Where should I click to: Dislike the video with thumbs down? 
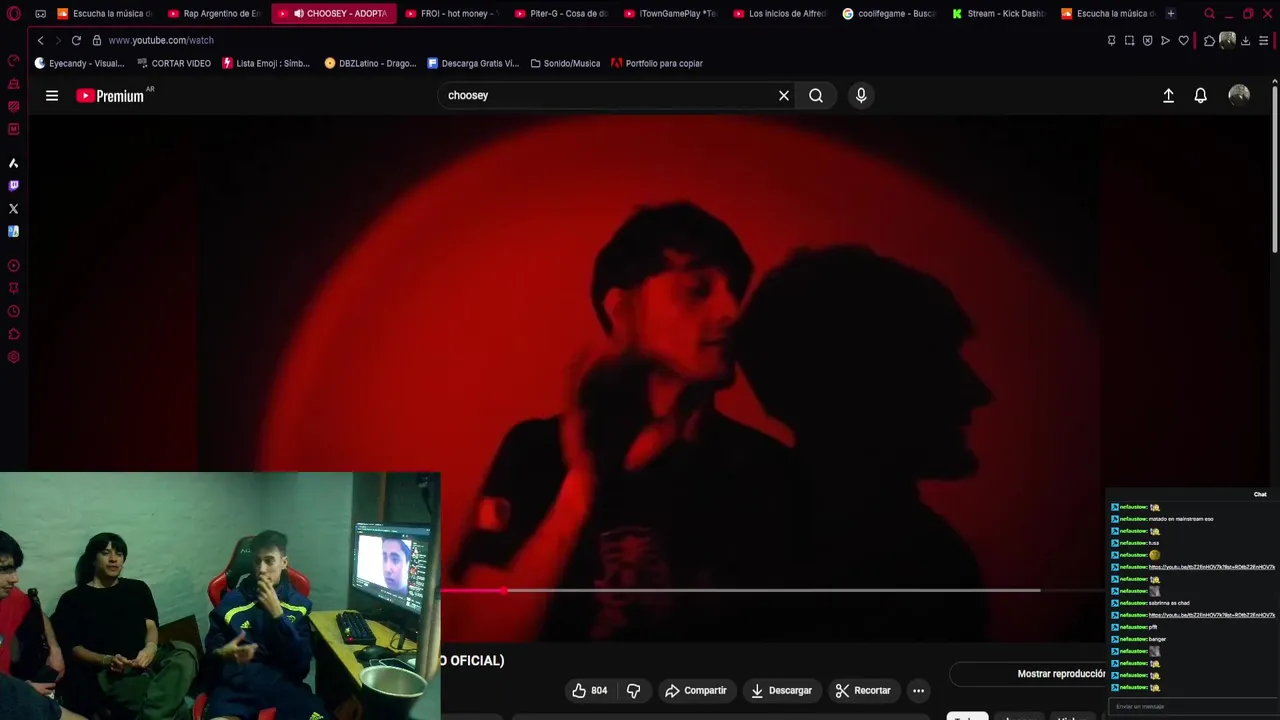click(633, 691)
